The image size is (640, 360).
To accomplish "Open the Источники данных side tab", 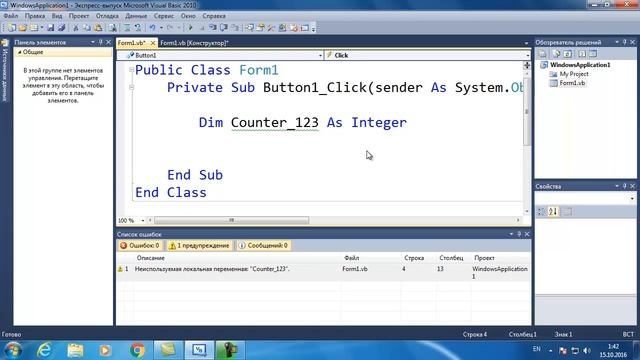I will tap(5, 70).
